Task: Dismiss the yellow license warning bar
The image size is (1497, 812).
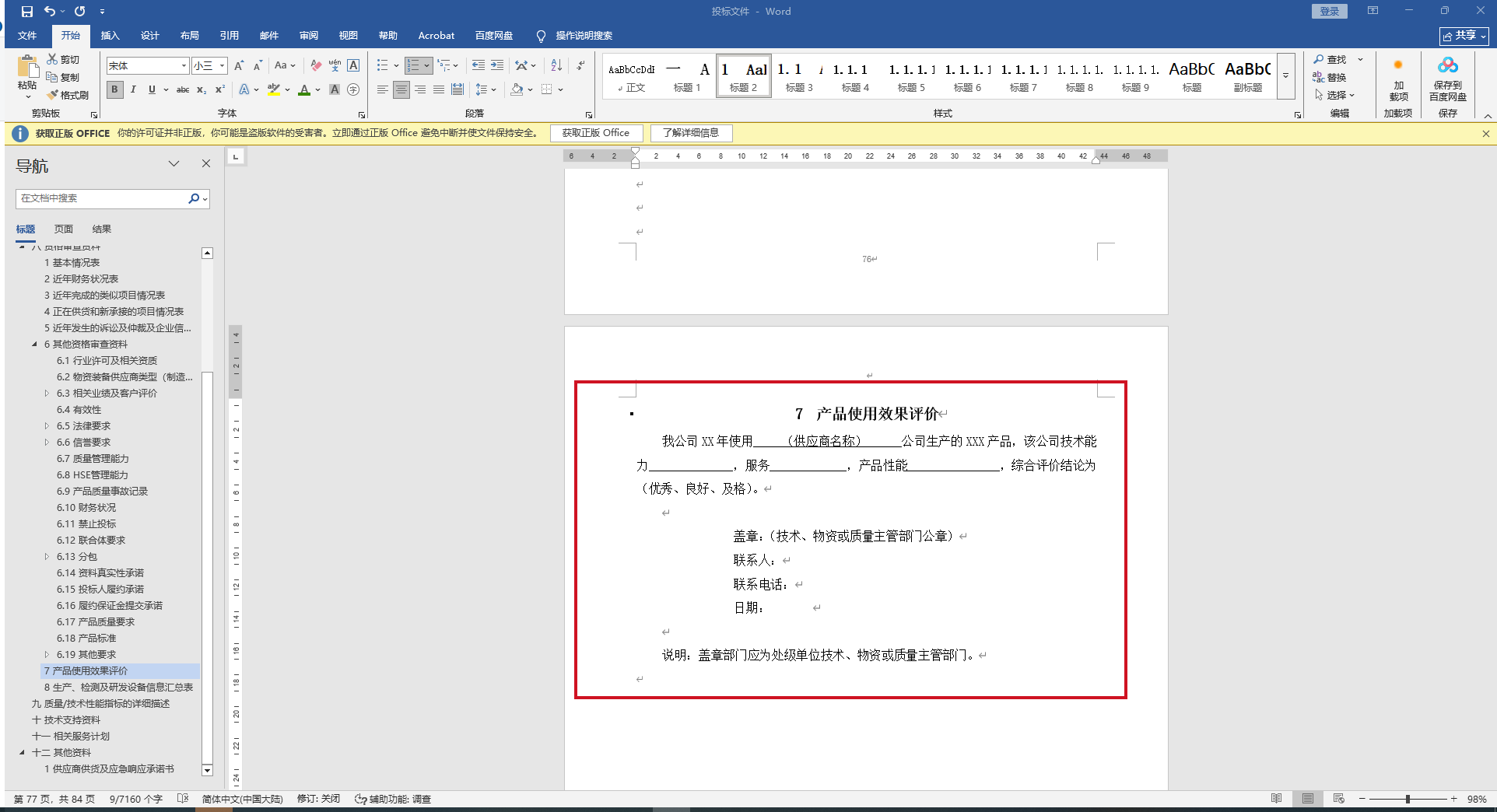Action: click(1485, 133)
